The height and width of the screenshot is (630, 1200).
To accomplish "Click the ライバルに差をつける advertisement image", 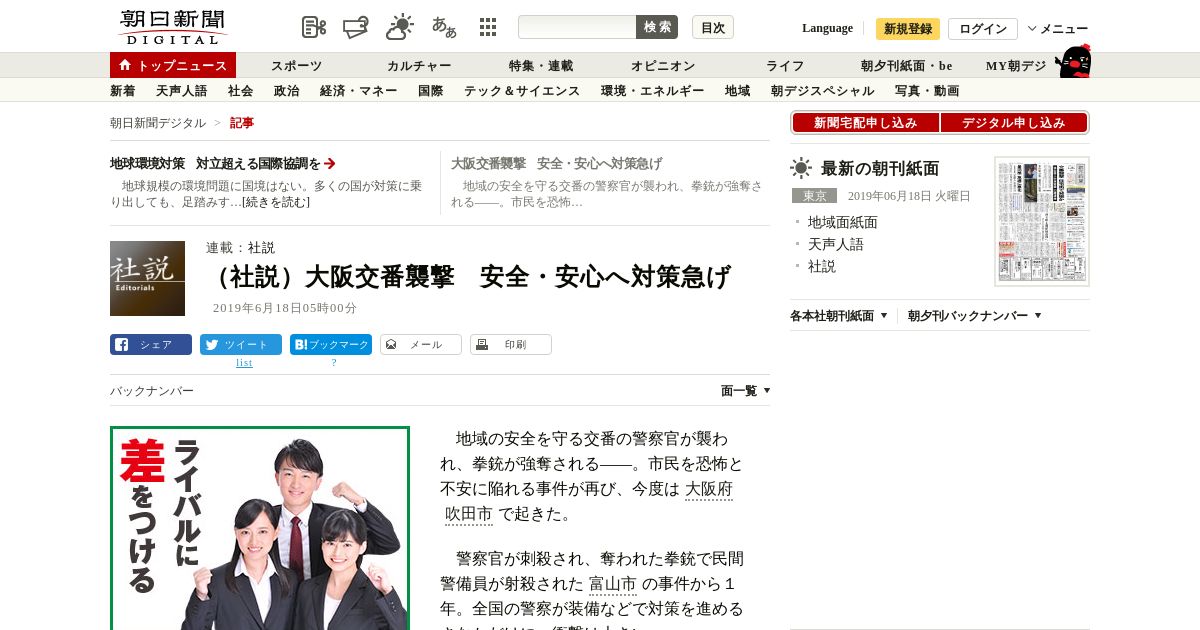I will tap(260, 528).
